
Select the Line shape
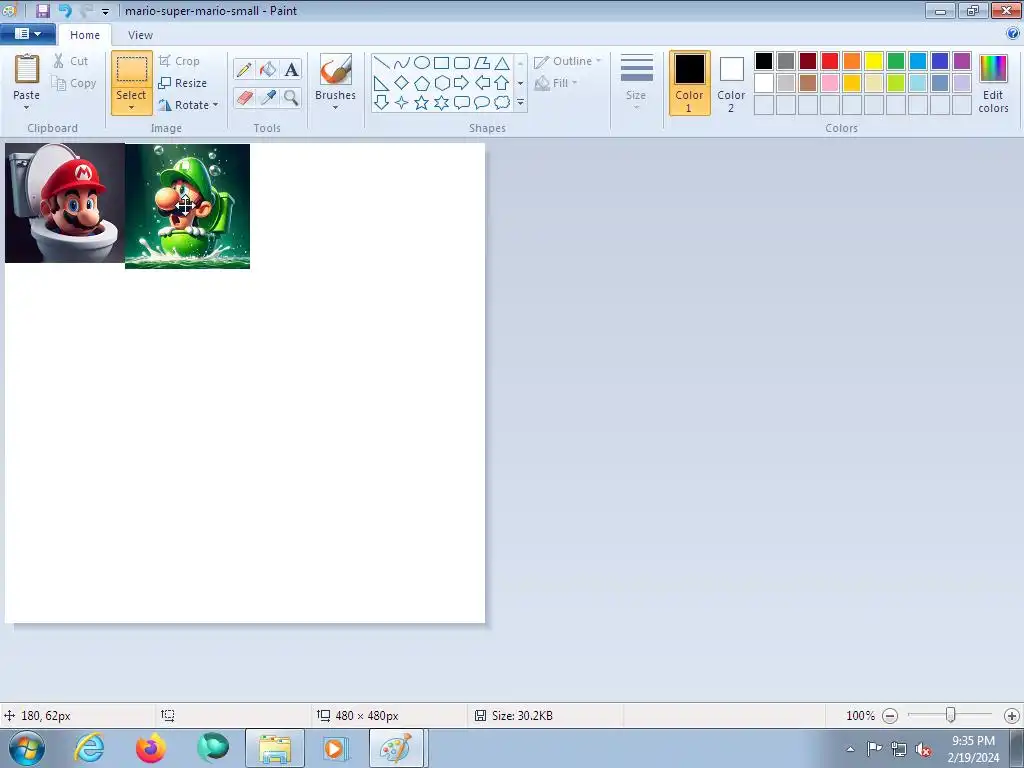[x=381, y=63]
